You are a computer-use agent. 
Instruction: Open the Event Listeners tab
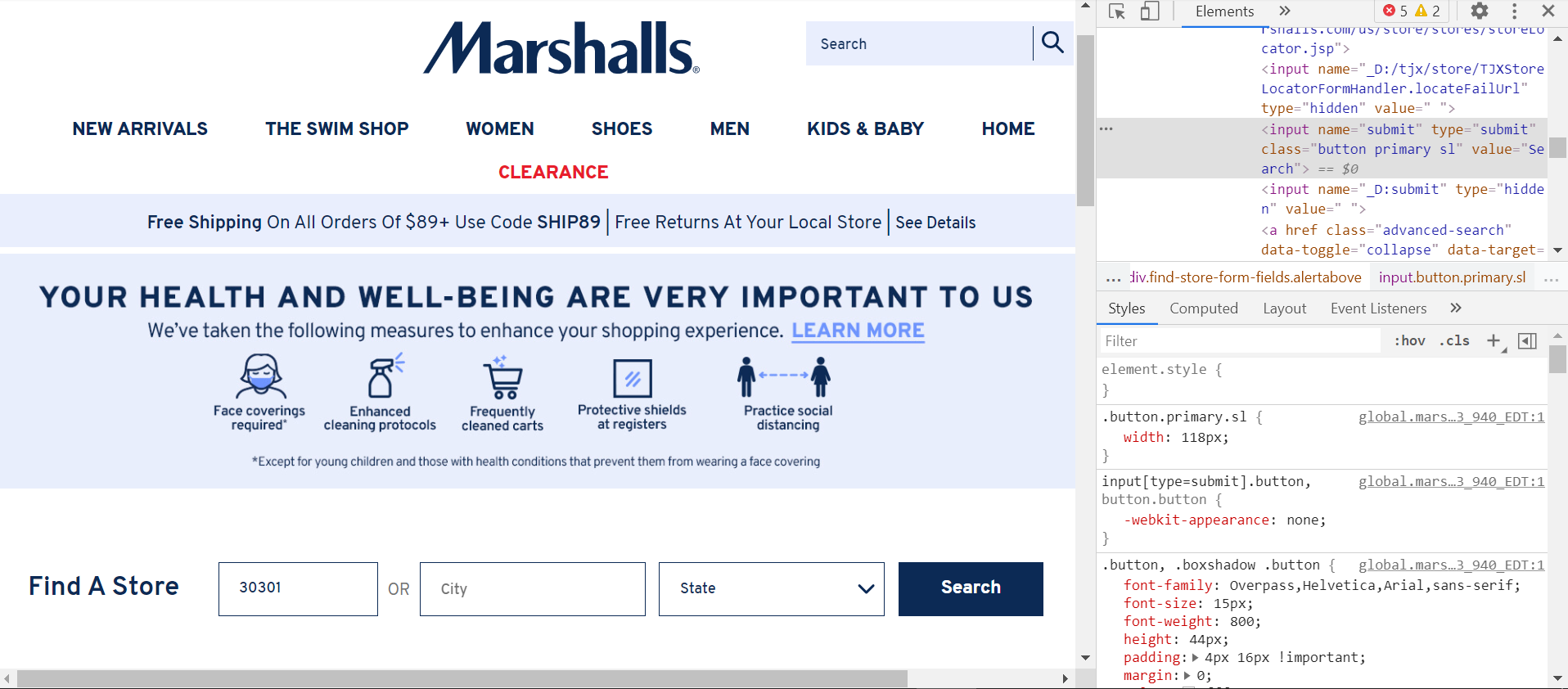click(x=1378, y=308)
